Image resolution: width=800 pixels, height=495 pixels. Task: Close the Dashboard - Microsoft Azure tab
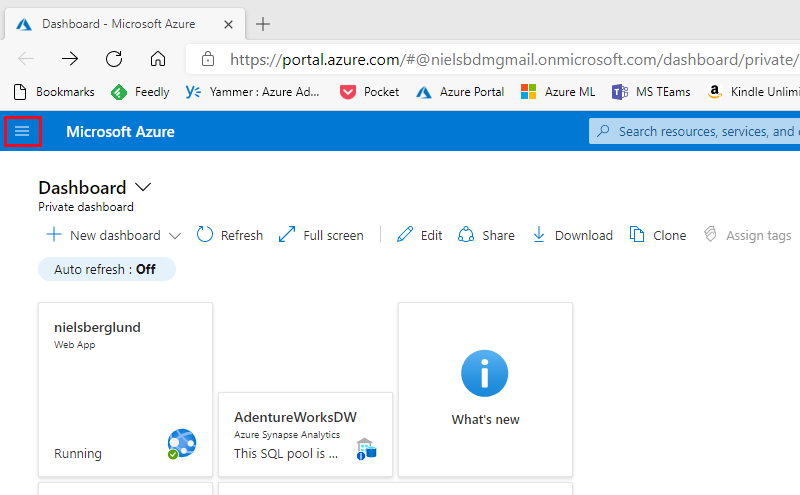(229, 24)
